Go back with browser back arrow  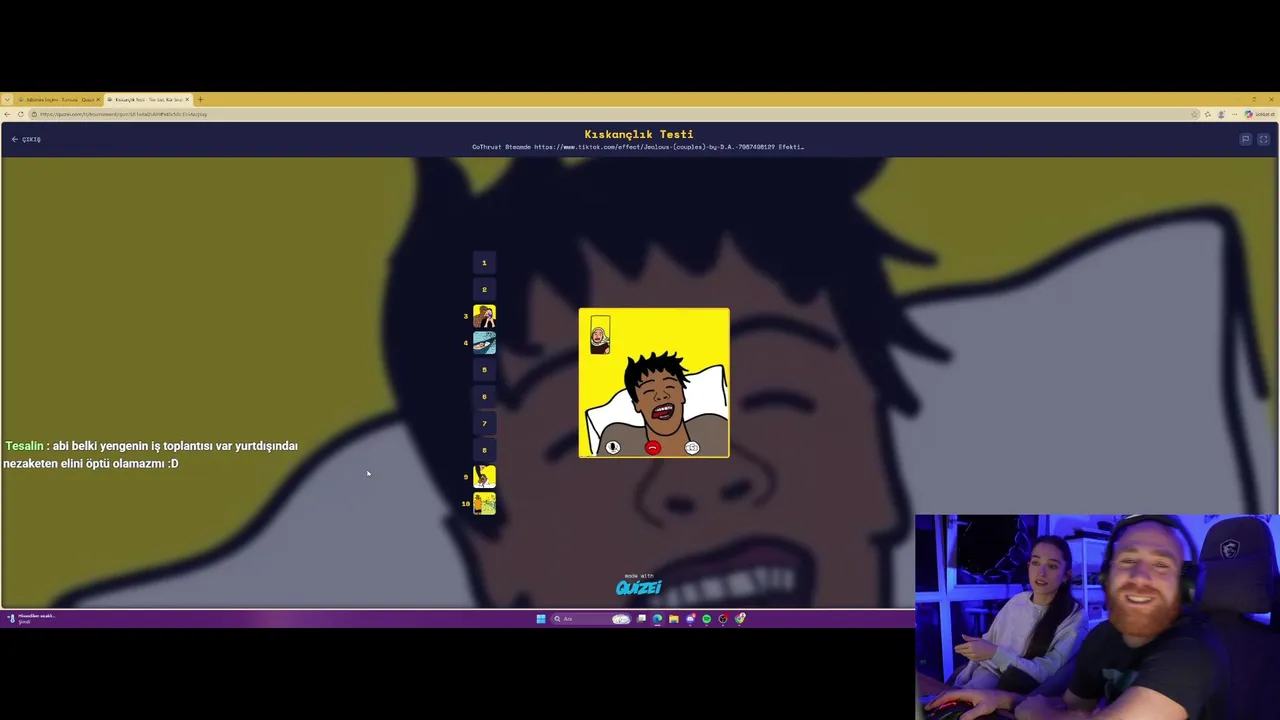coord(7,114)
